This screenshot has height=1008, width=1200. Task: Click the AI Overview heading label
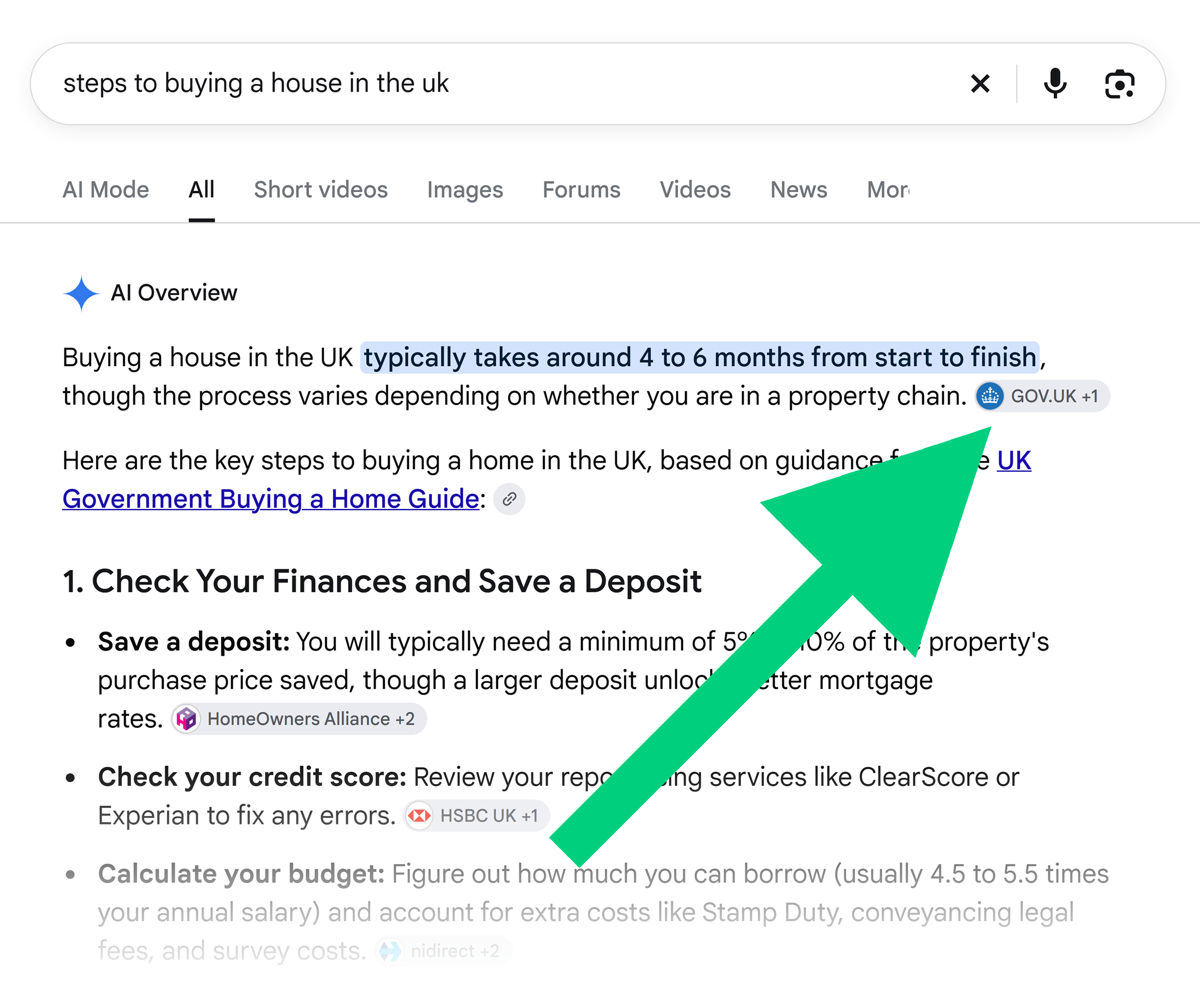174,293
